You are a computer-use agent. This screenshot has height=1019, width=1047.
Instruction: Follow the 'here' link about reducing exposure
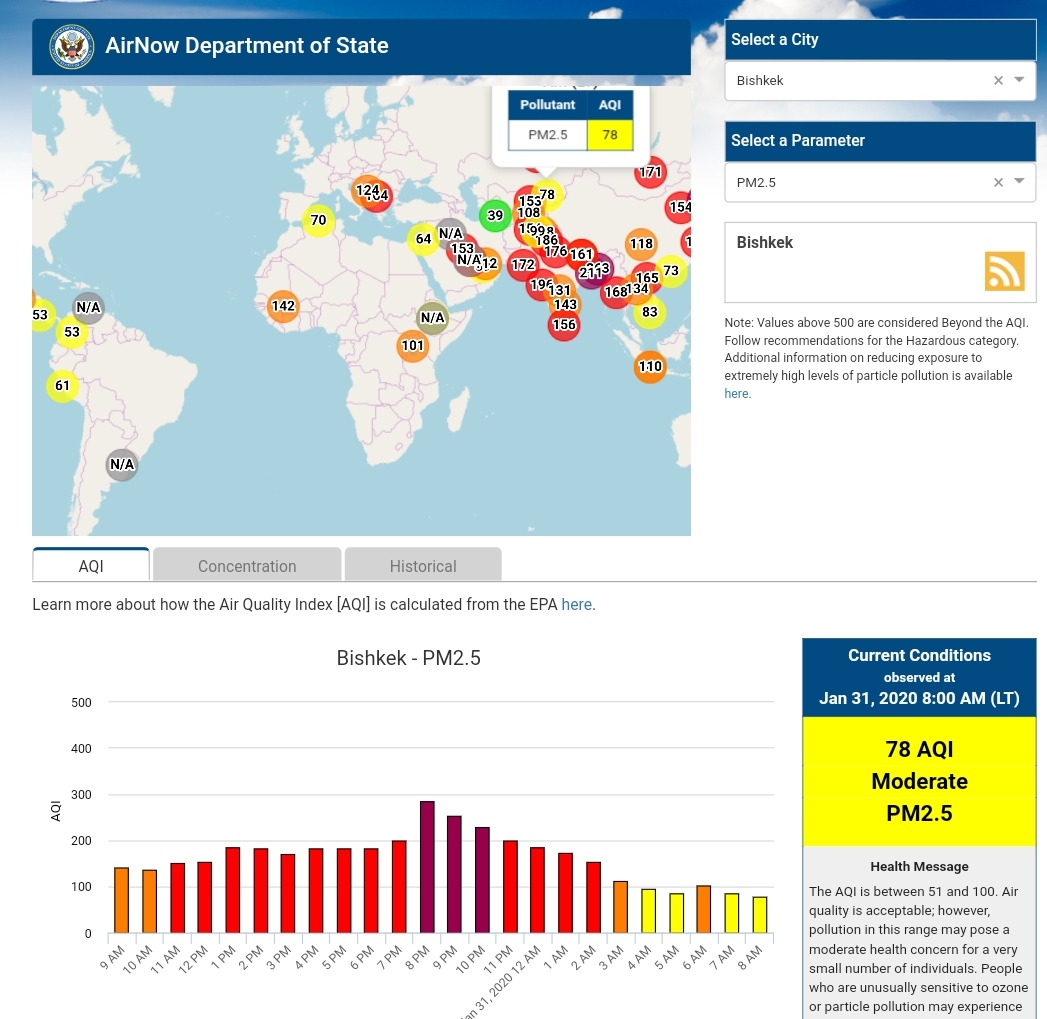[736, 394]
